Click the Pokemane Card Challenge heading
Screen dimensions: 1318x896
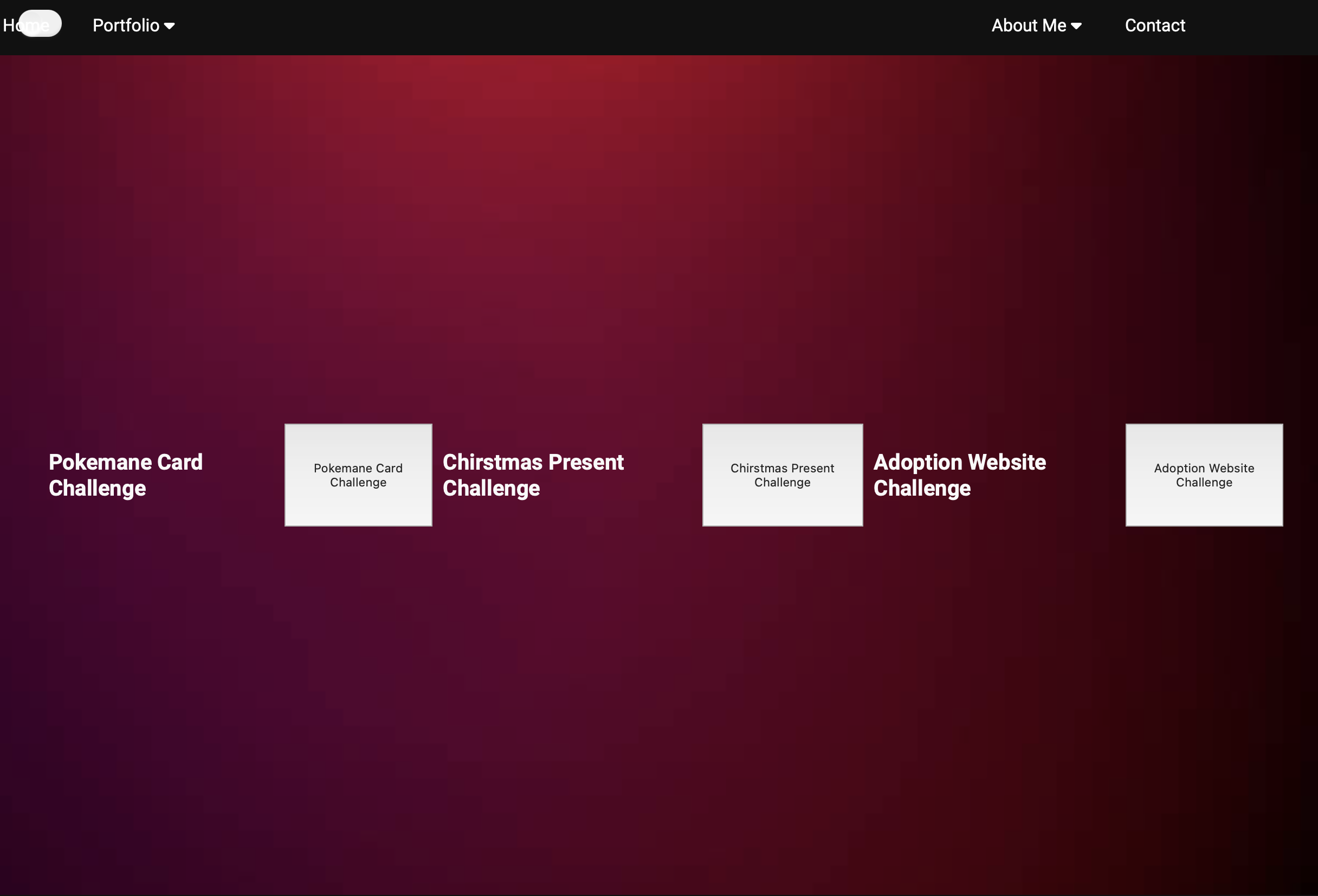click(125, 475)
